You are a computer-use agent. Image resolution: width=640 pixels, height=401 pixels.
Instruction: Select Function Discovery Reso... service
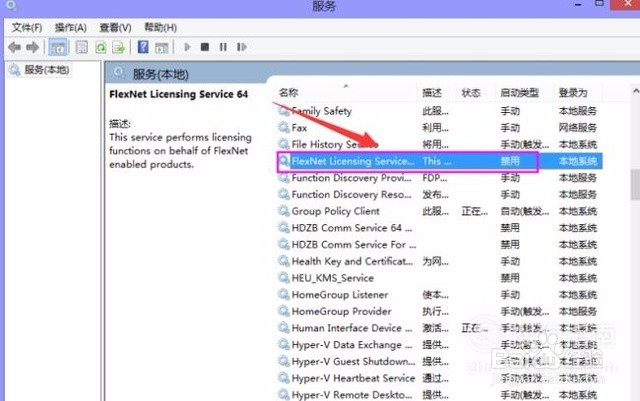[x=438, y=195]
